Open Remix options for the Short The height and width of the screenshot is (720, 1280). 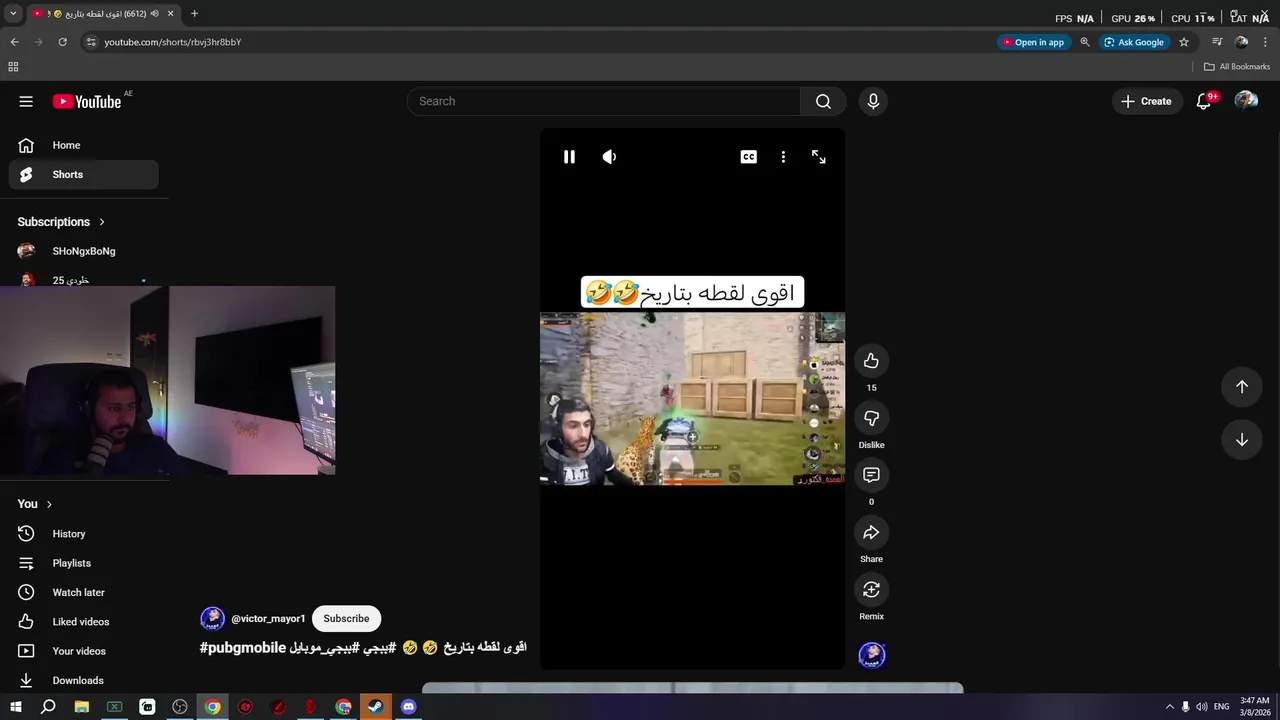coord(871,589)
